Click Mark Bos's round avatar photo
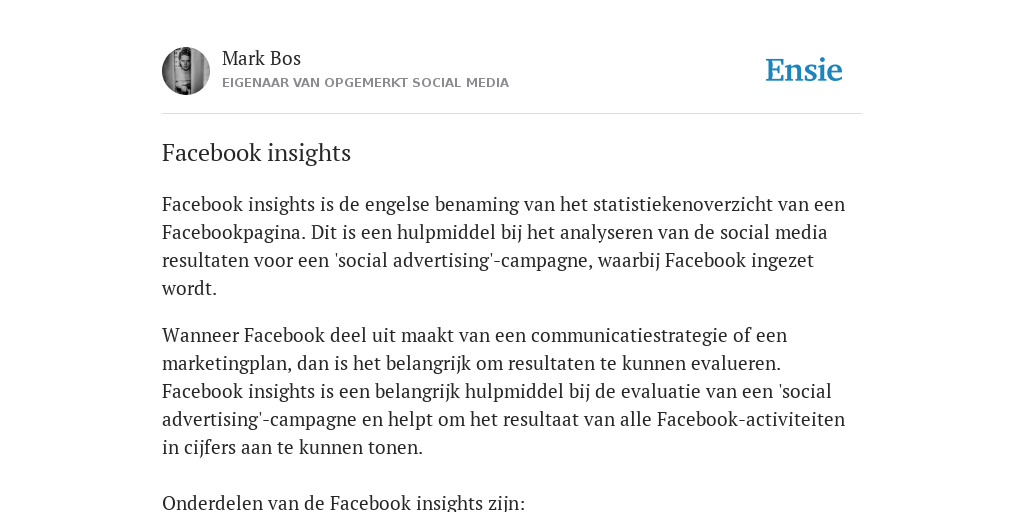1024x512 pixels. tap(186, 71)
